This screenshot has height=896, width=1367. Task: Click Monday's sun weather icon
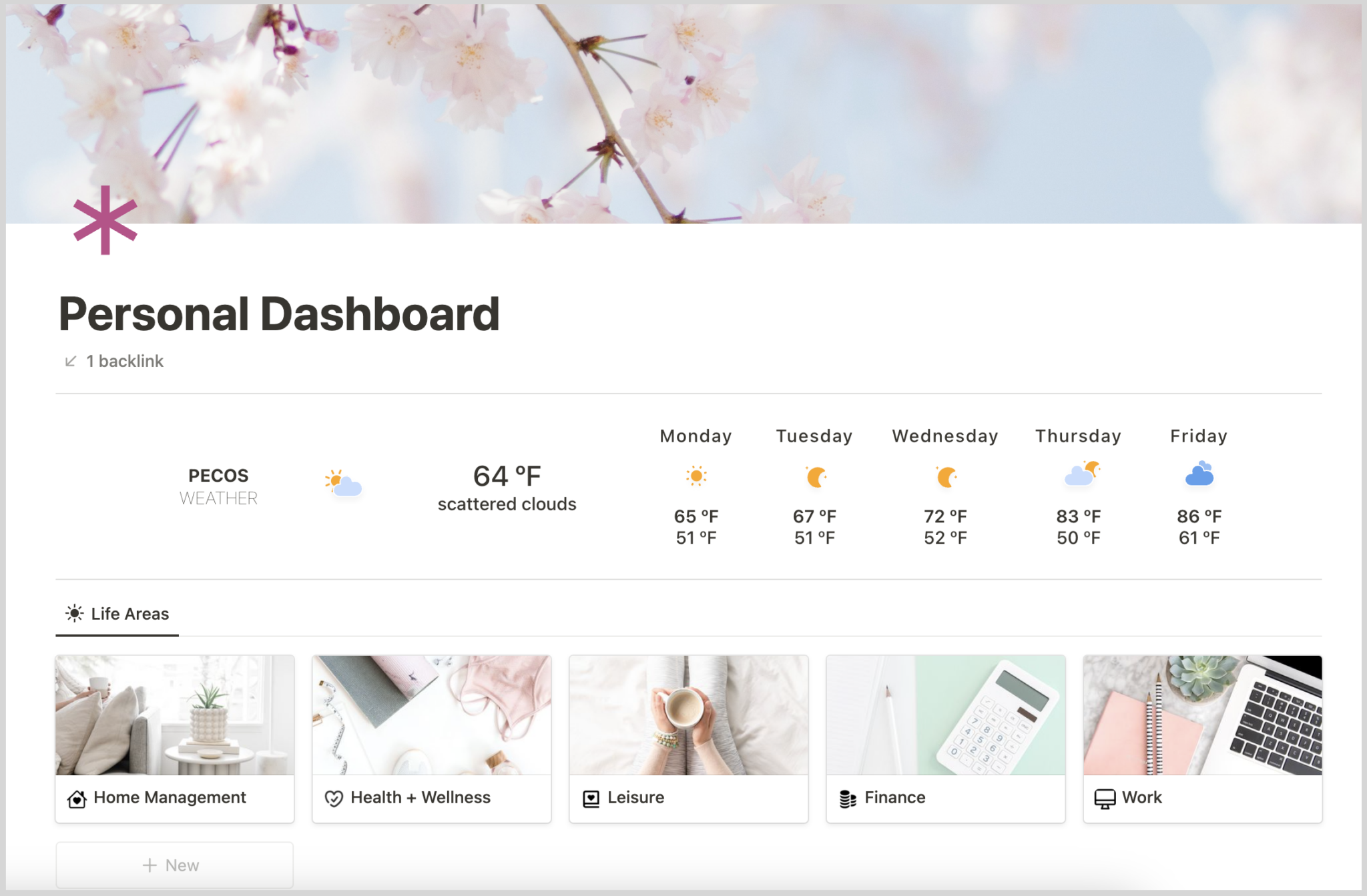tap(696, 476)
